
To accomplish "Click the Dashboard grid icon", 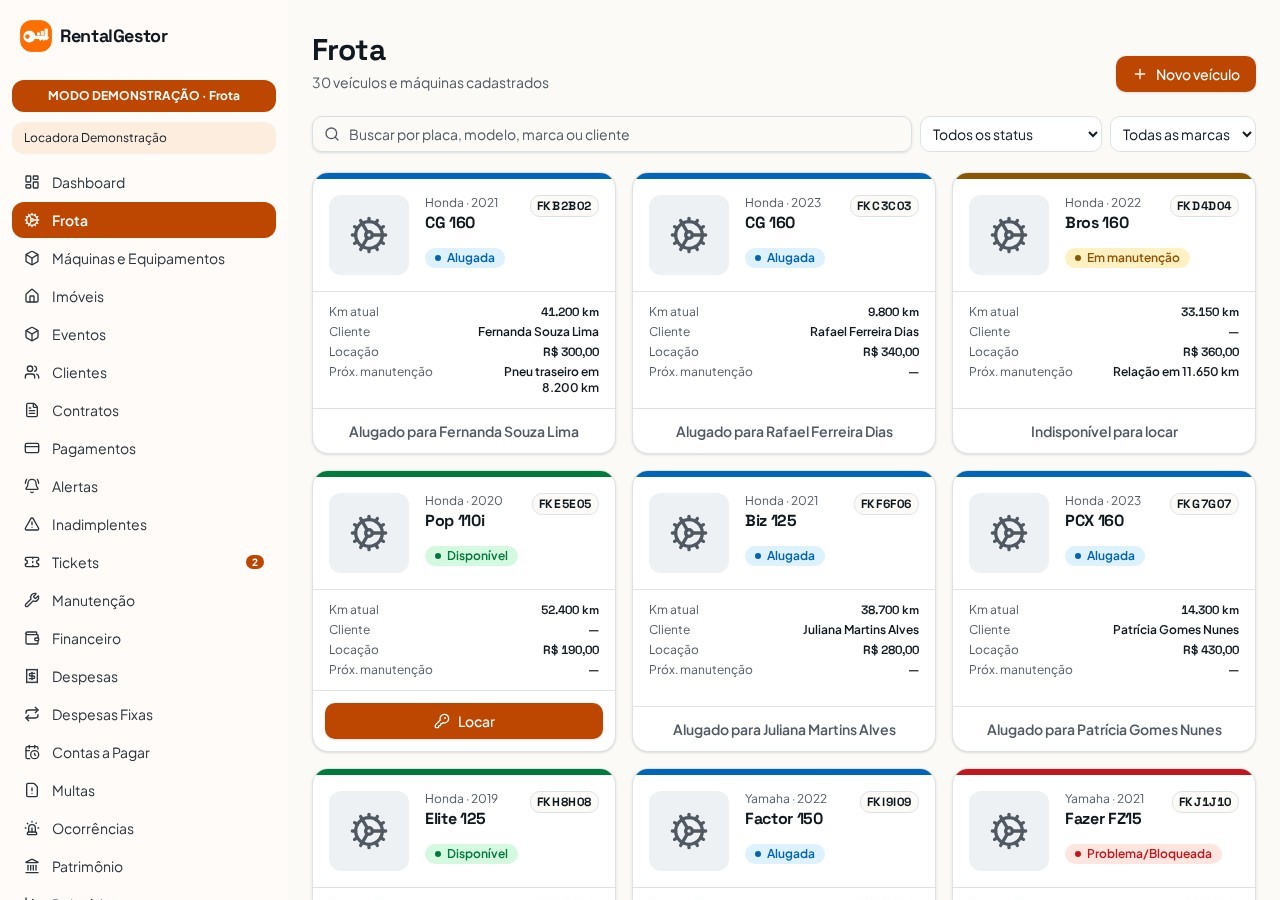I will (x=32, y=182).
